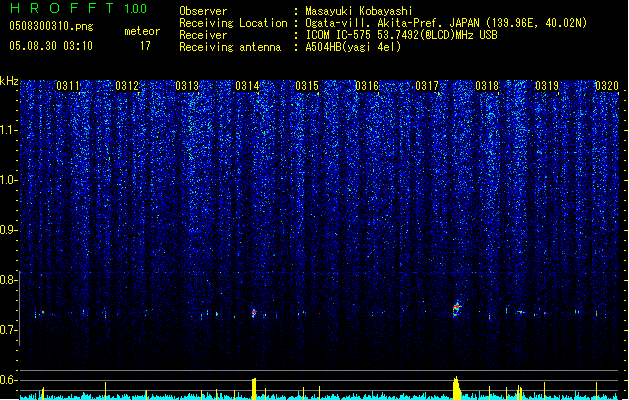Viewport: 629px width, 400px height.
Task: Click the date stamp 05.08.30 03:10
Action: coord(51,46)
